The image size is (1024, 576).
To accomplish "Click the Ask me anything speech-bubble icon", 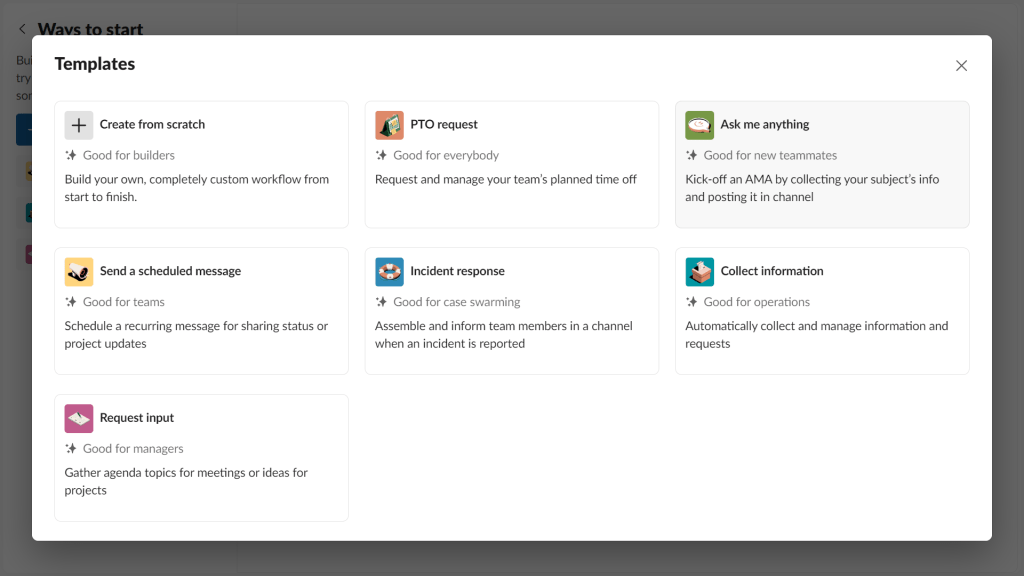I will (x=699, y=124).
